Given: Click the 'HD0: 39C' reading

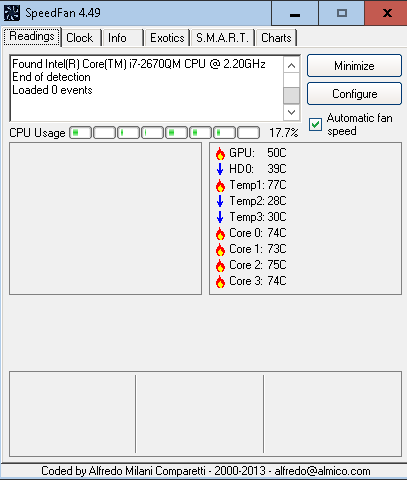Looking at the screenshot, I should click(258, 169).
